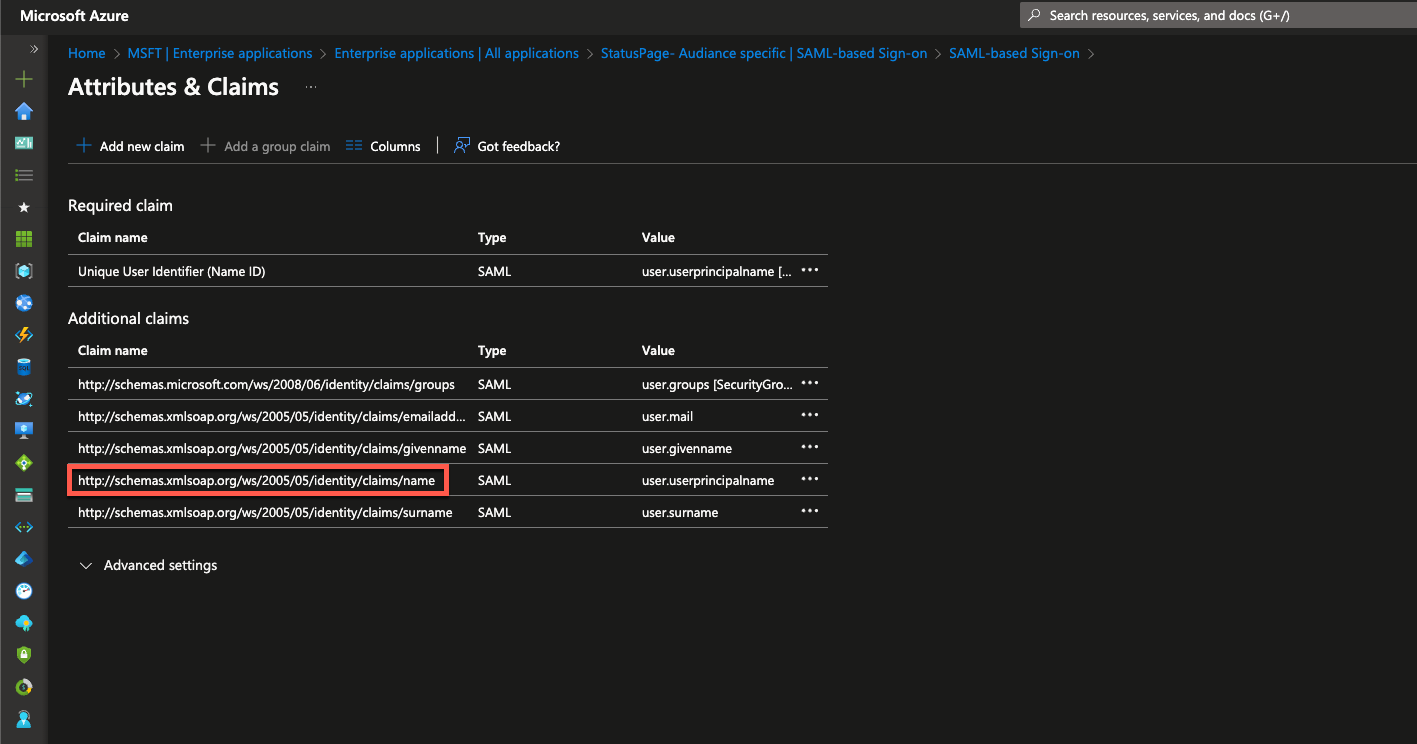Open the Dashboard icon

(24, 143)
